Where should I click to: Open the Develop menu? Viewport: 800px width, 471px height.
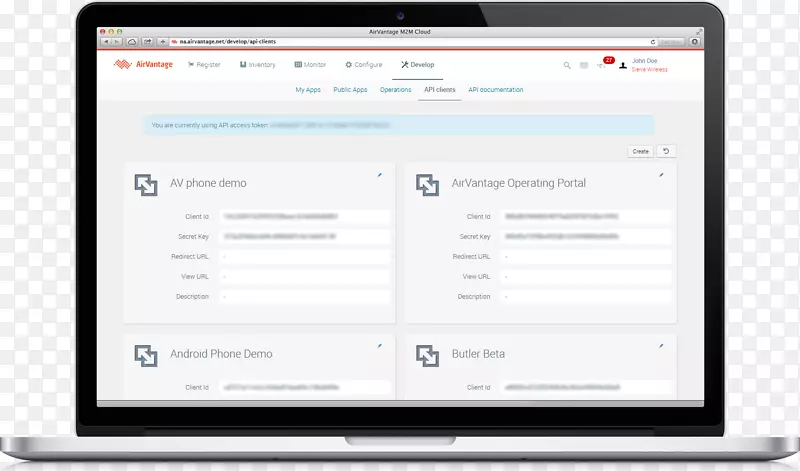point(417,65)
